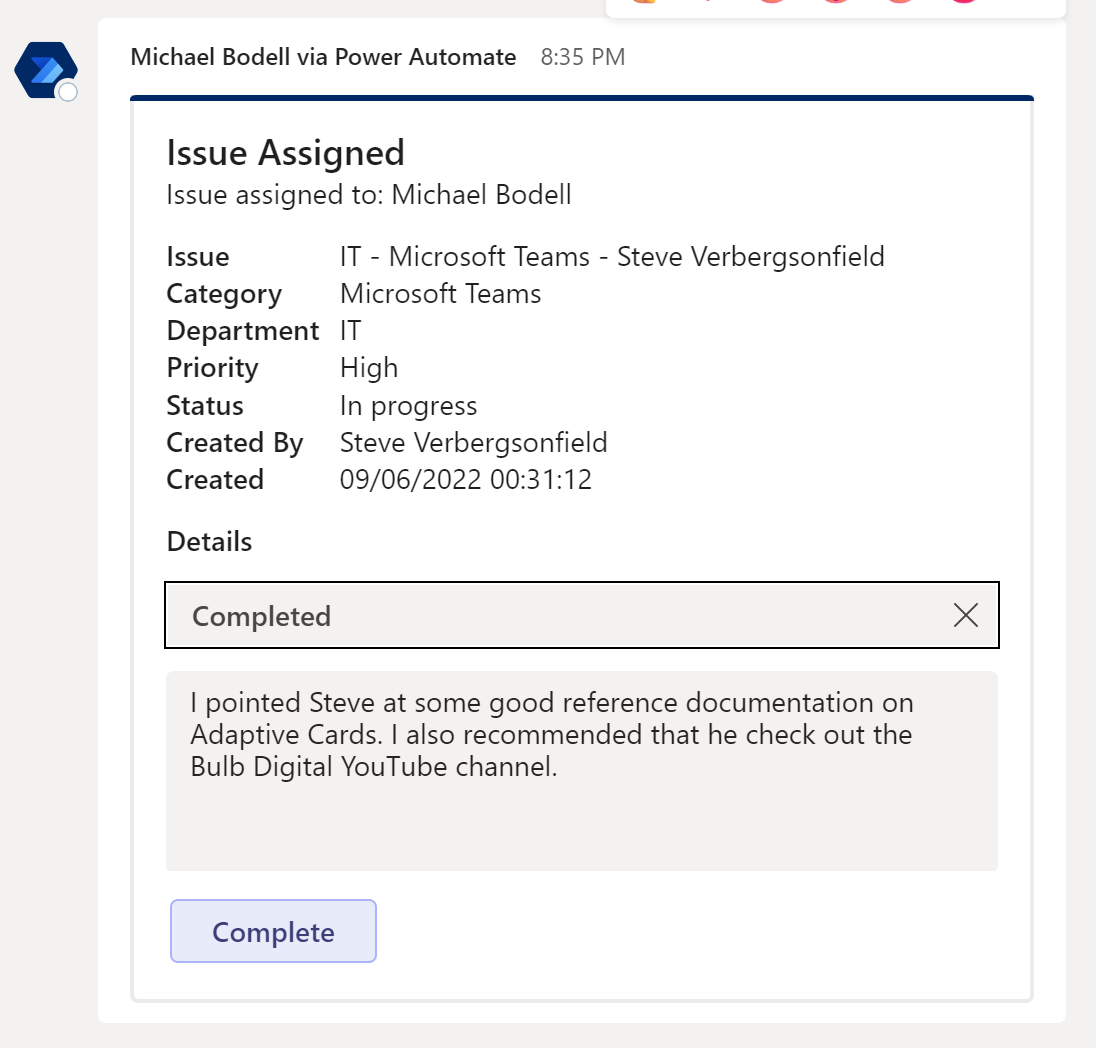Click the In progress status value

[x=408, y=405]
